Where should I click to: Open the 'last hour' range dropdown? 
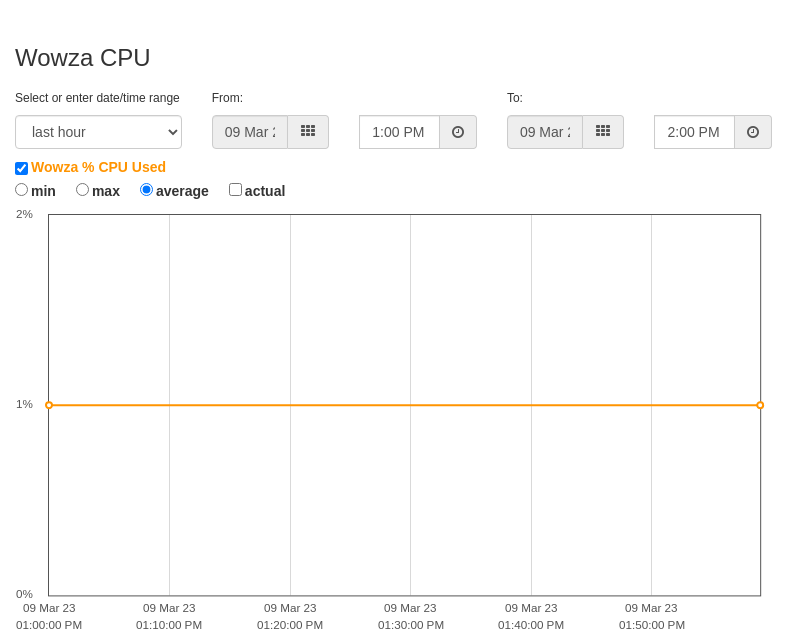coord(98,132)
